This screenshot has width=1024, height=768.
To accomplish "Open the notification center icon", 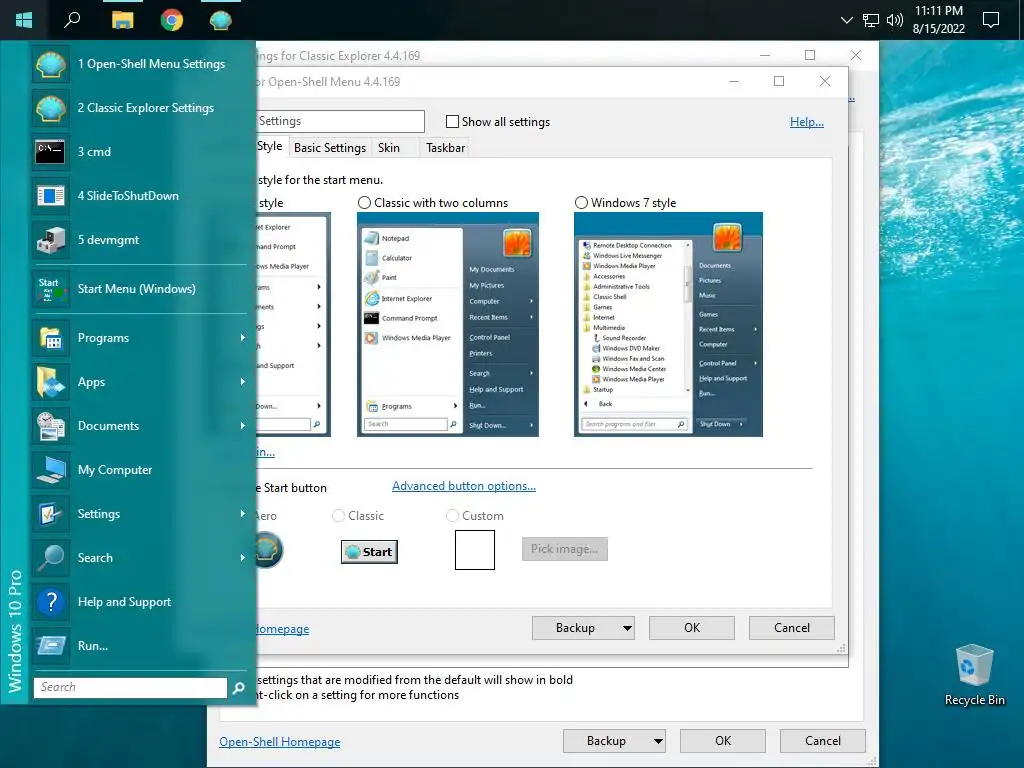I will [991, 20].
